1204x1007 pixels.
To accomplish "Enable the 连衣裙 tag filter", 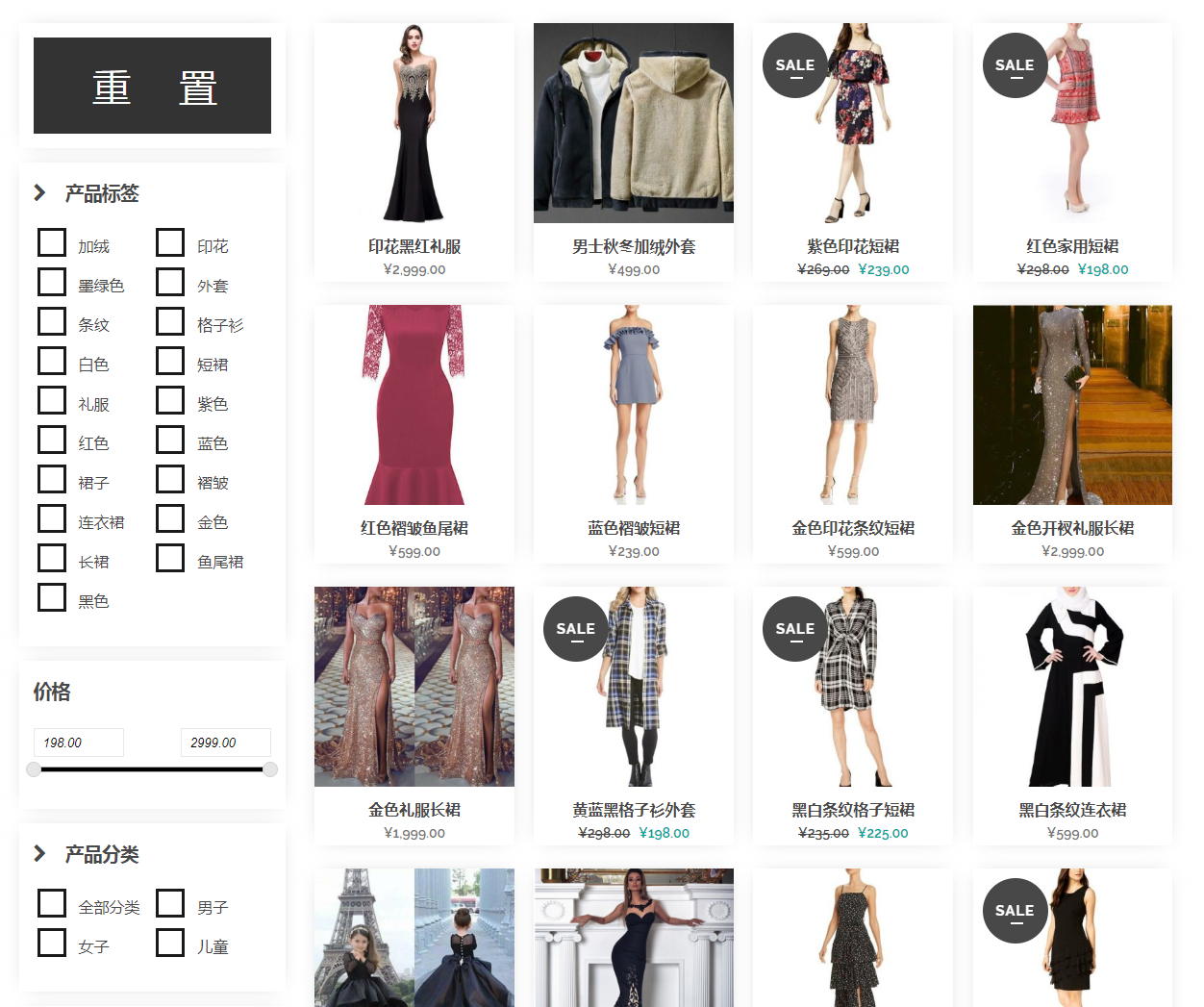I will click(x=52, y=518).
